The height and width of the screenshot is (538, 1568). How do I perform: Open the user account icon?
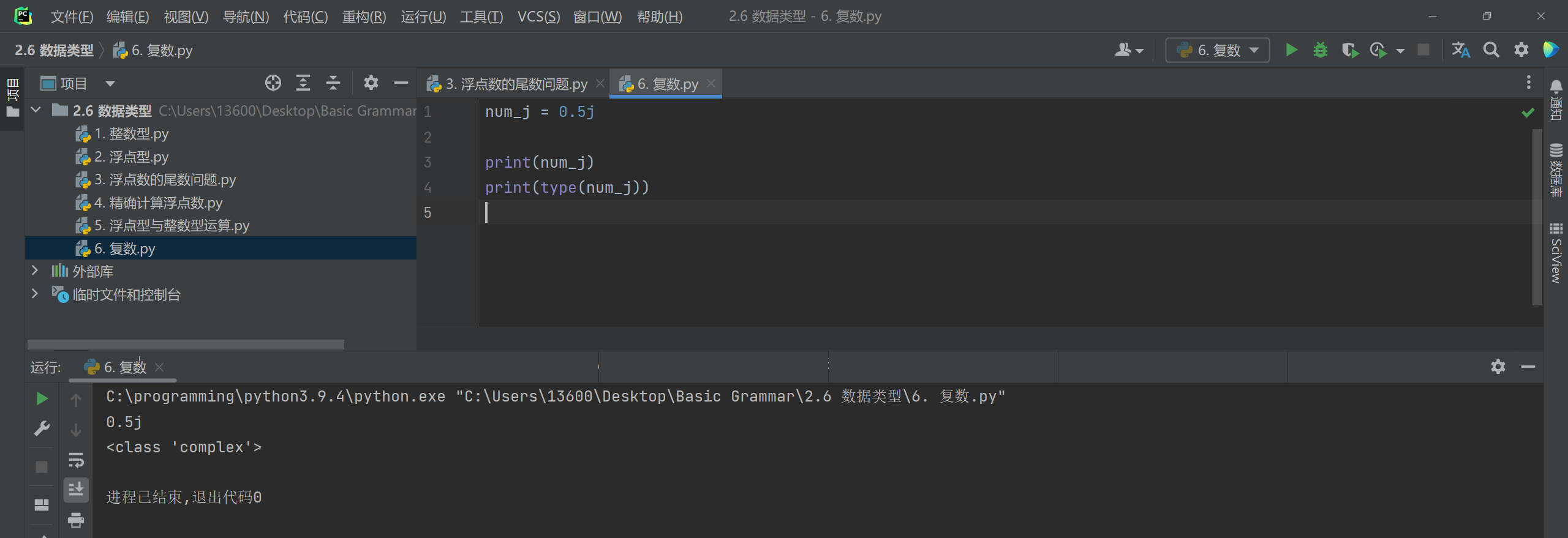(x=1123, y=50)
